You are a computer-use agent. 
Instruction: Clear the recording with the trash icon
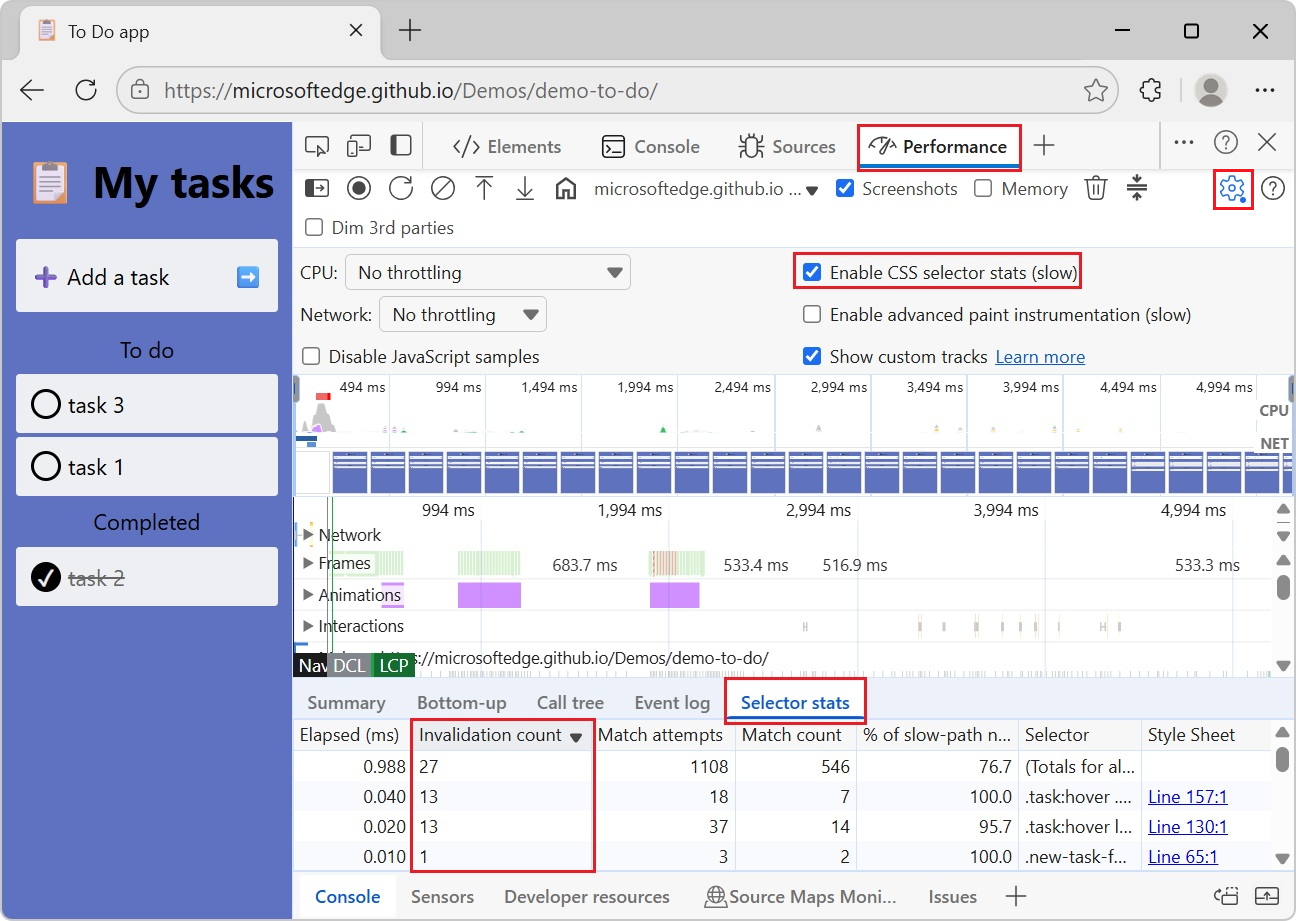(1095, 188)
